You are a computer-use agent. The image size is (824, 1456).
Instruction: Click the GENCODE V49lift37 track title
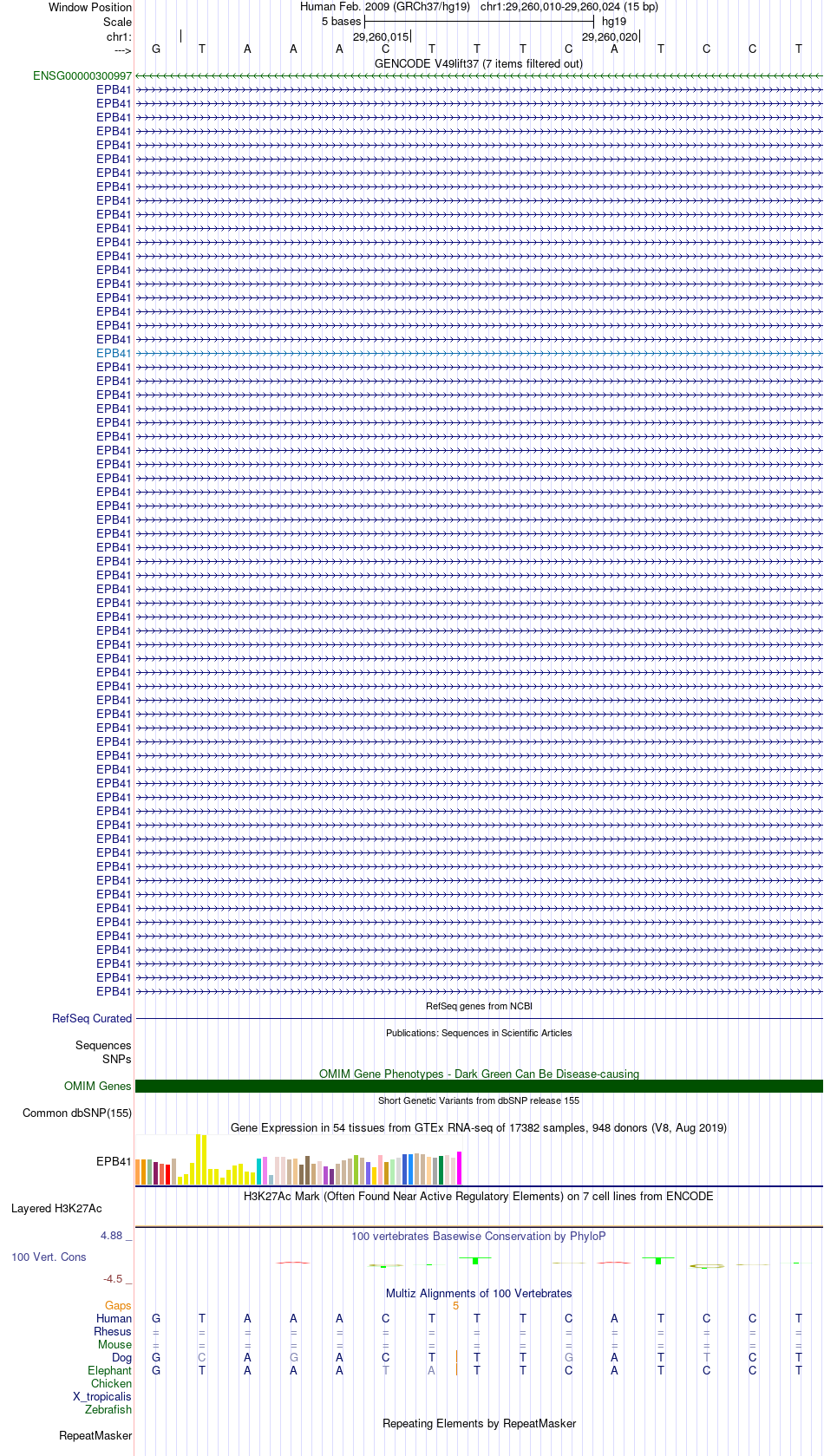click(x=479, y=64)
